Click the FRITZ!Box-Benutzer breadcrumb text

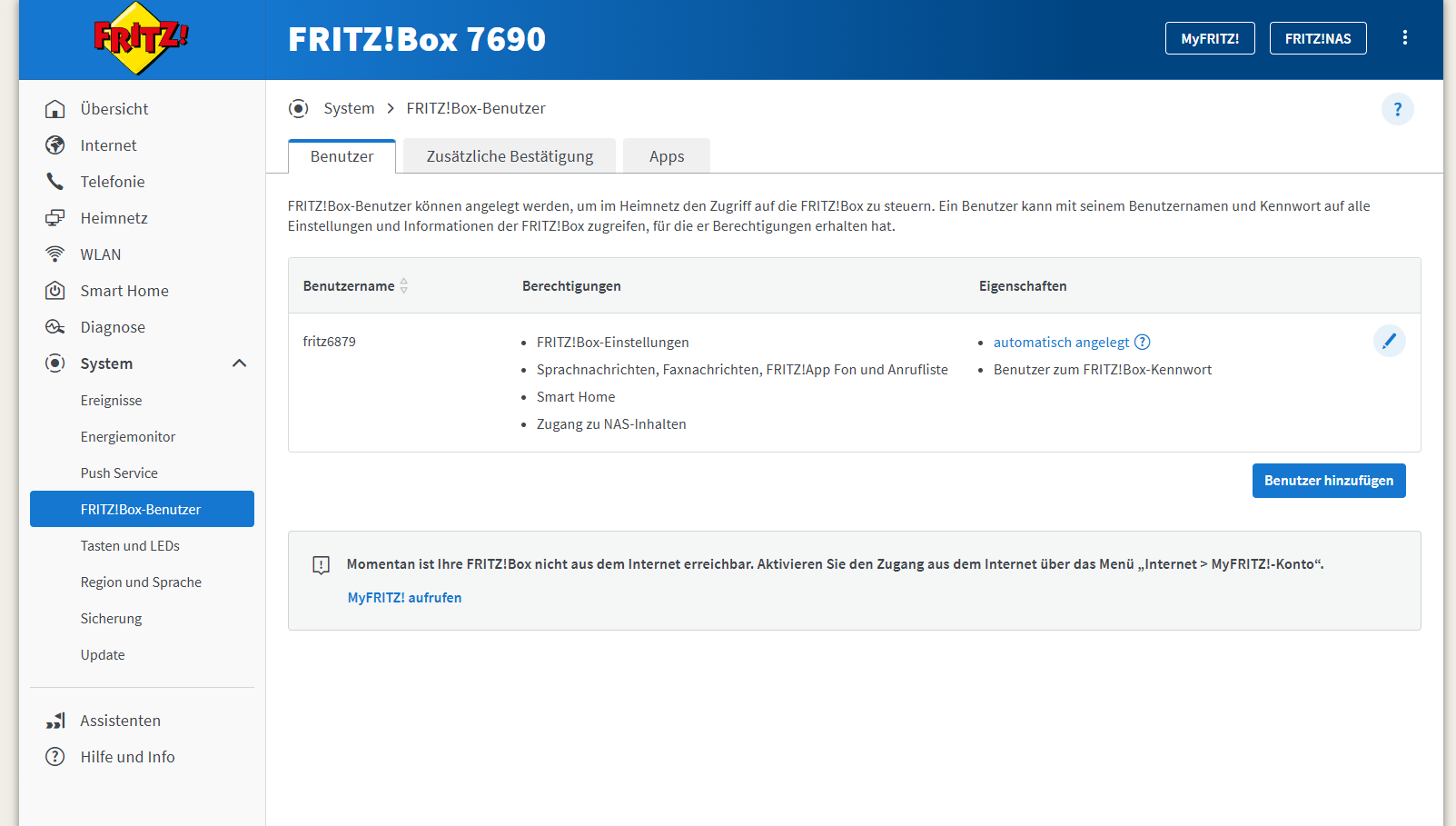pyautogui.click(x=476, y=108)
